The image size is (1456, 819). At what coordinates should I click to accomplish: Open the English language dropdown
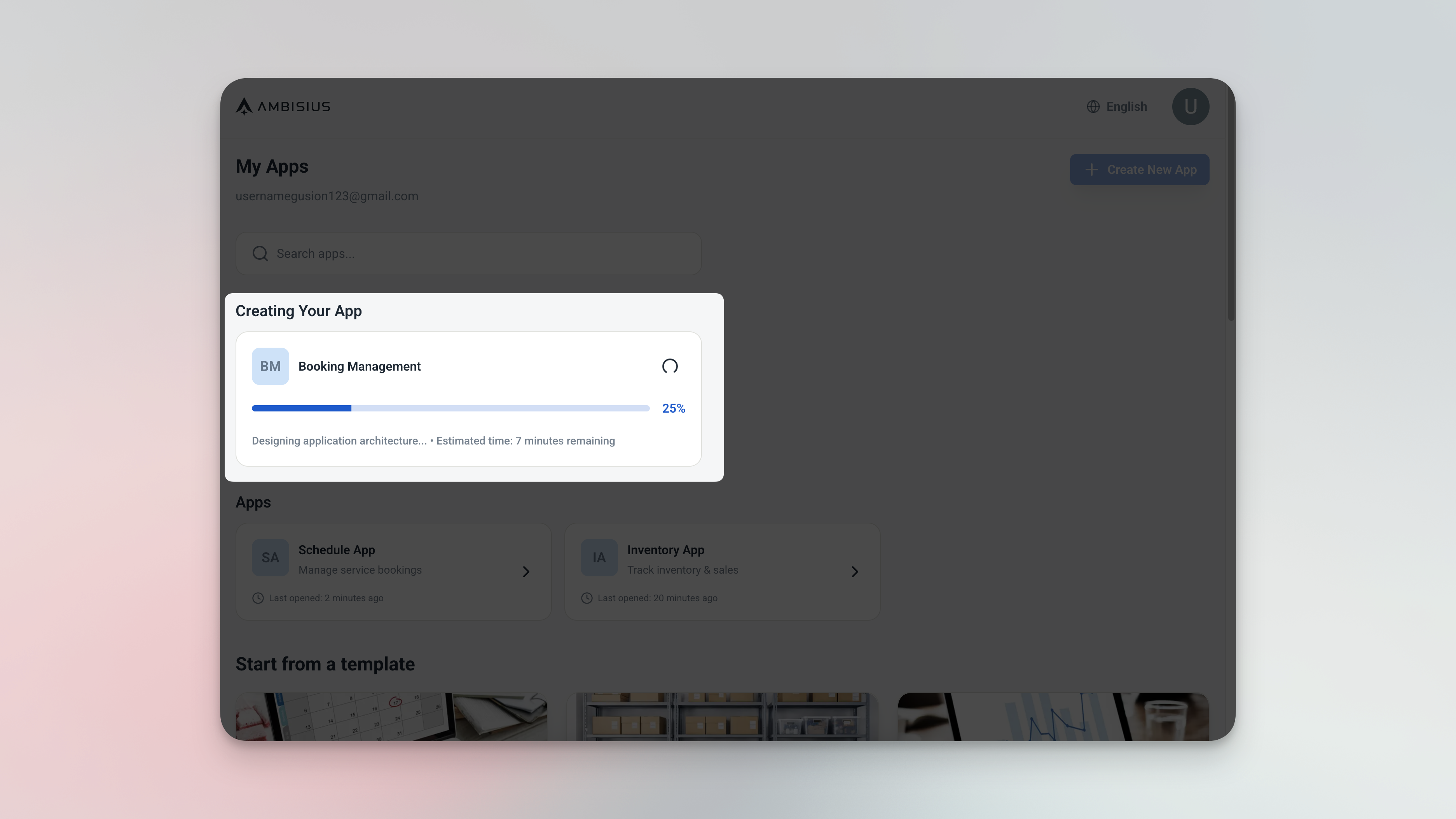(x=1117, y=107)
